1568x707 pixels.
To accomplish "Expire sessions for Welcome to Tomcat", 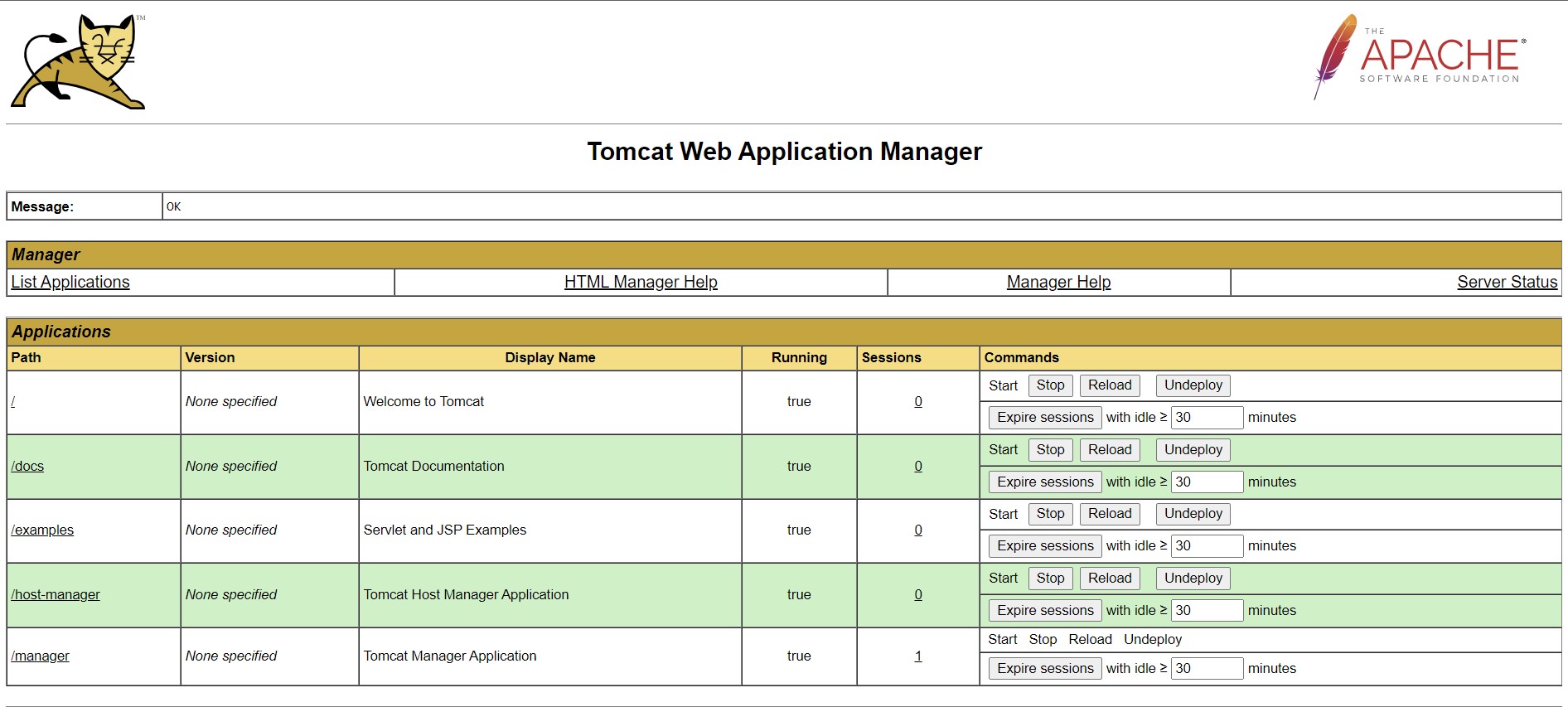I will [1045, 417].
